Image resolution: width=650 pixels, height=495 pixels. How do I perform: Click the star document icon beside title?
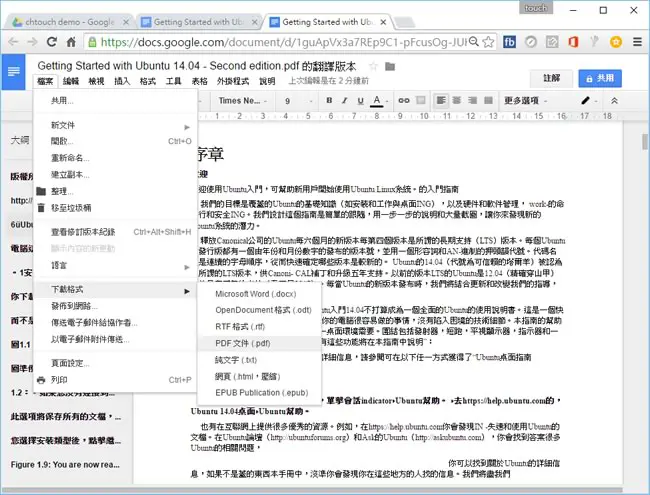(374, 66)
